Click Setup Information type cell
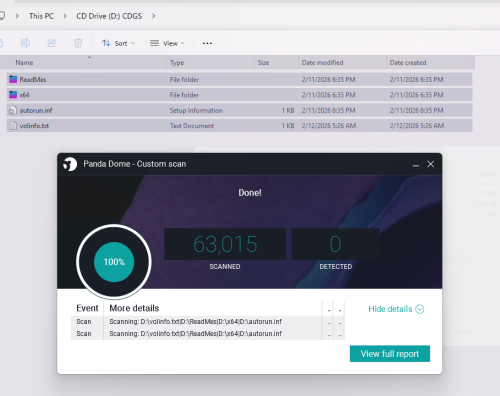This screenshot has height=396, width=500. (196, 110)
